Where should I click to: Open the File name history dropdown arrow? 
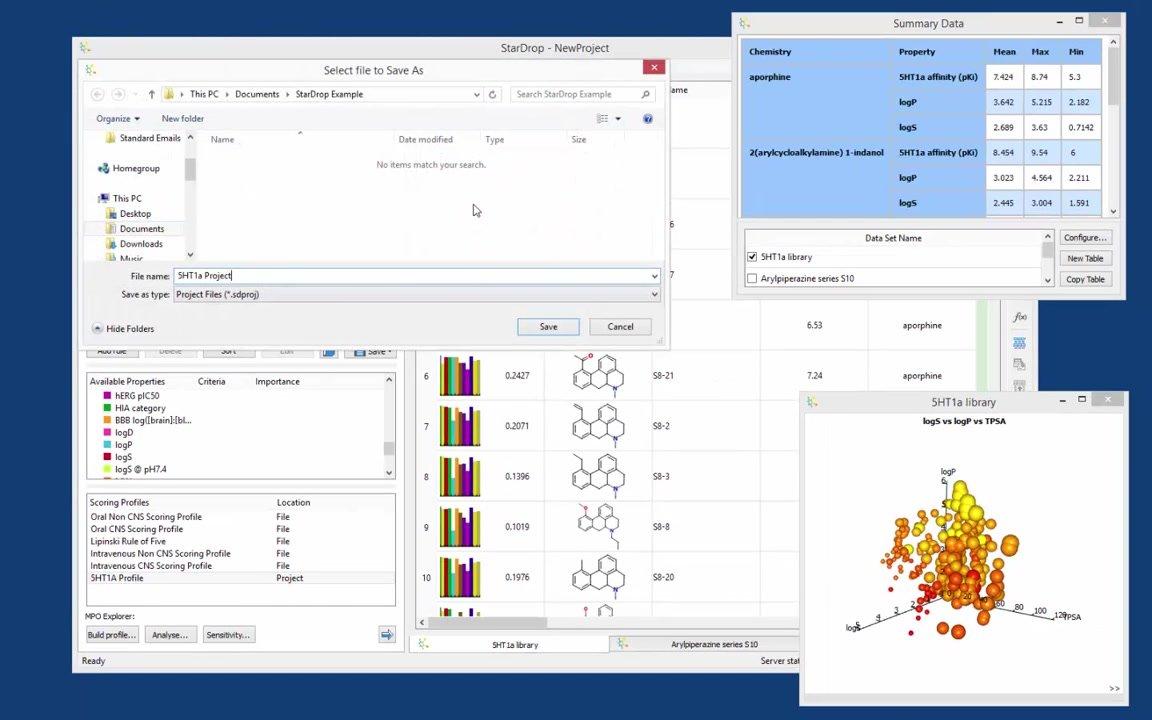click(654, 276)
